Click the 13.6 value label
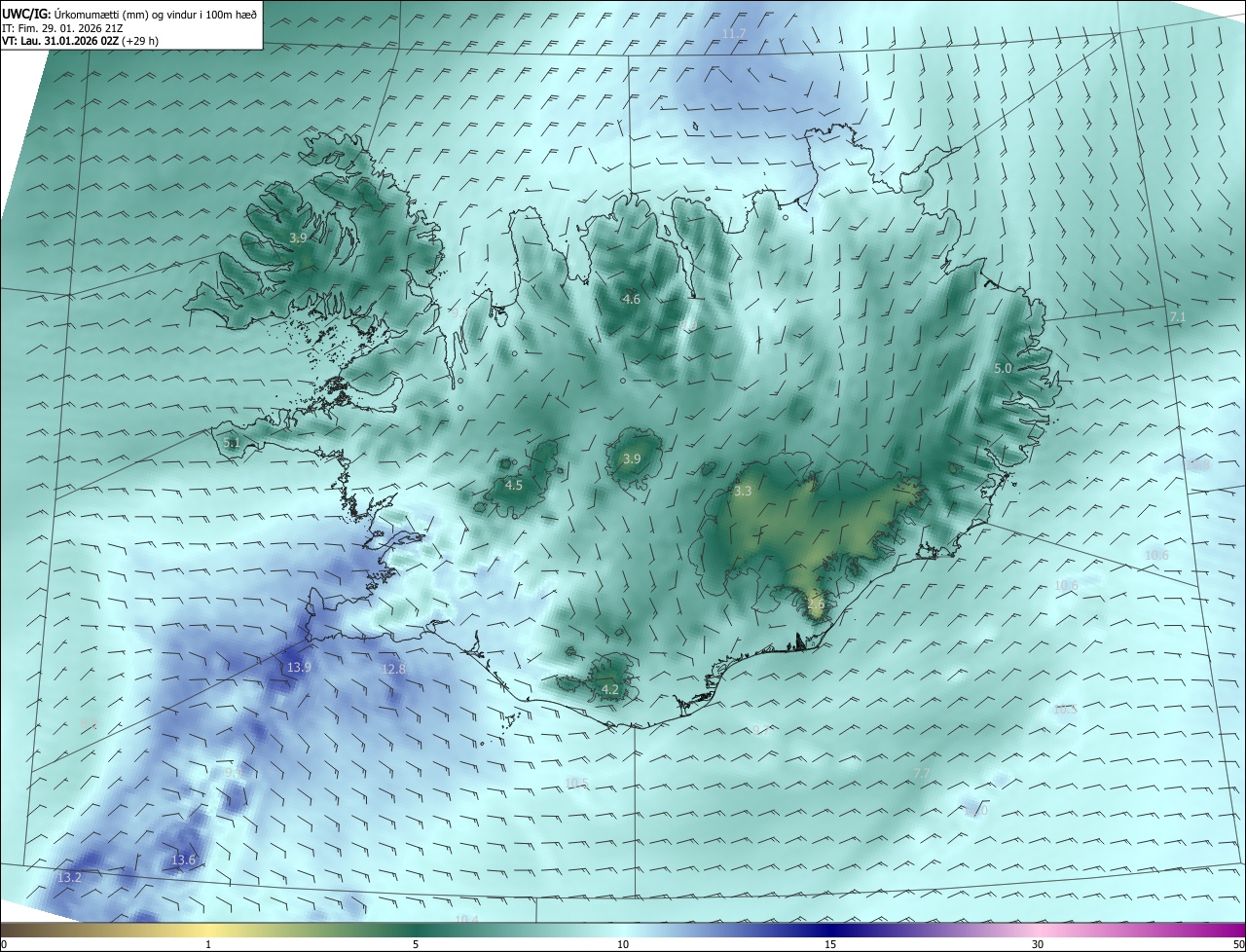This screenshot has width=1246, height=952. click(183, 860)
